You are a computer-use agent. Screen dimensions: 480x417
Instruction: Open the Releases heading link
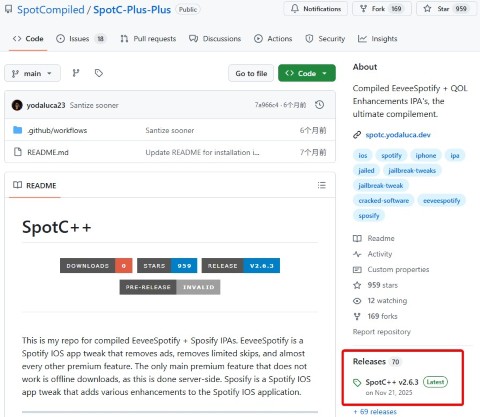[x=369, y=361]
